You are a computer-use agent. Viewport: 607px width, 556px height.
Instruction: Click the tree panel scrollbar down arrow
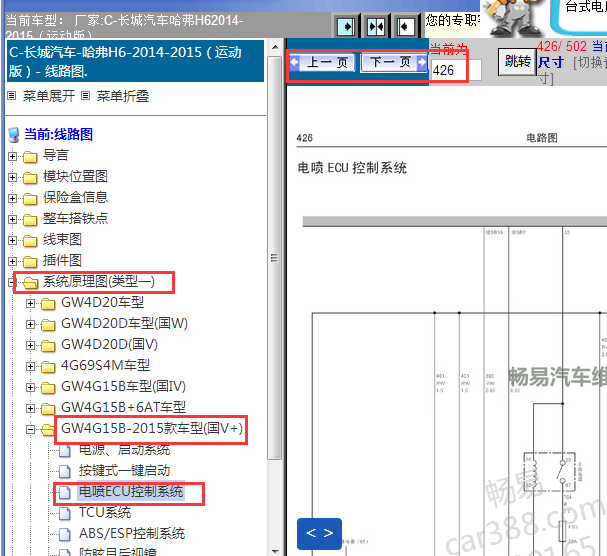pos(275,551)
